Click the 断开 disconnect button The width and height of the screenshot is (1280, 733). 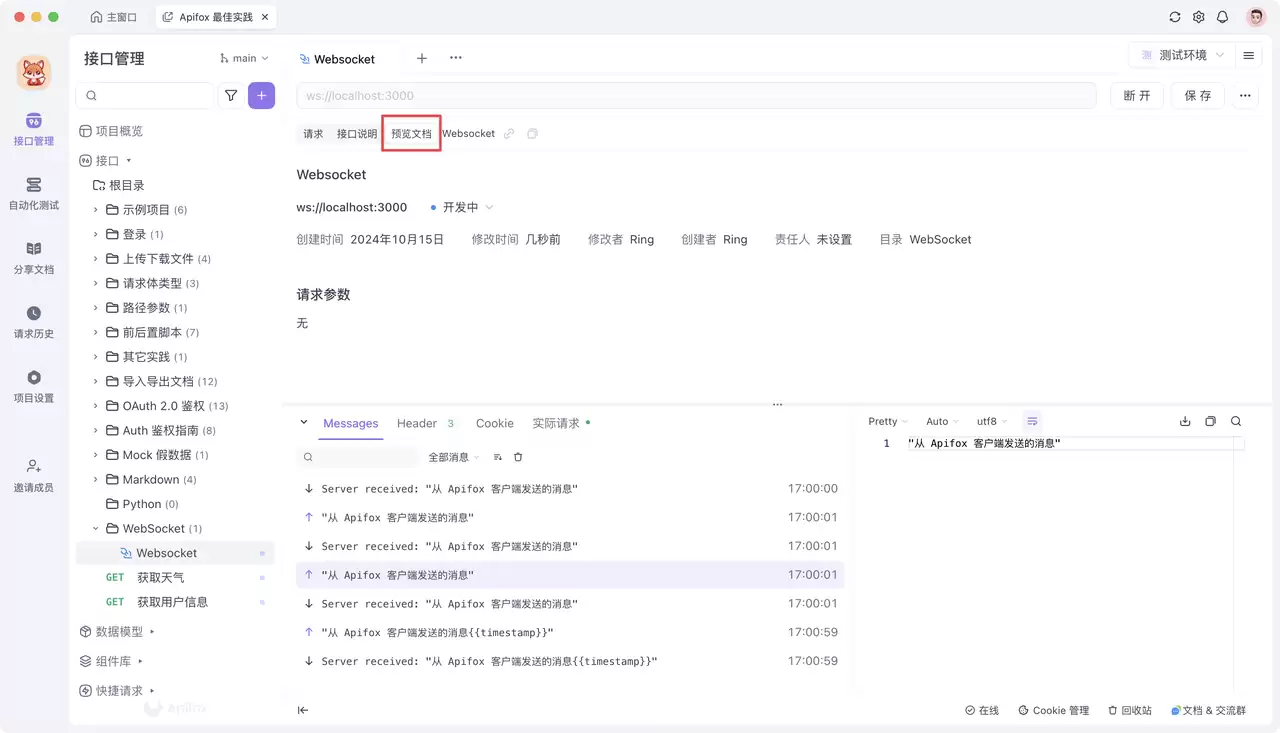coord(1137,95)
